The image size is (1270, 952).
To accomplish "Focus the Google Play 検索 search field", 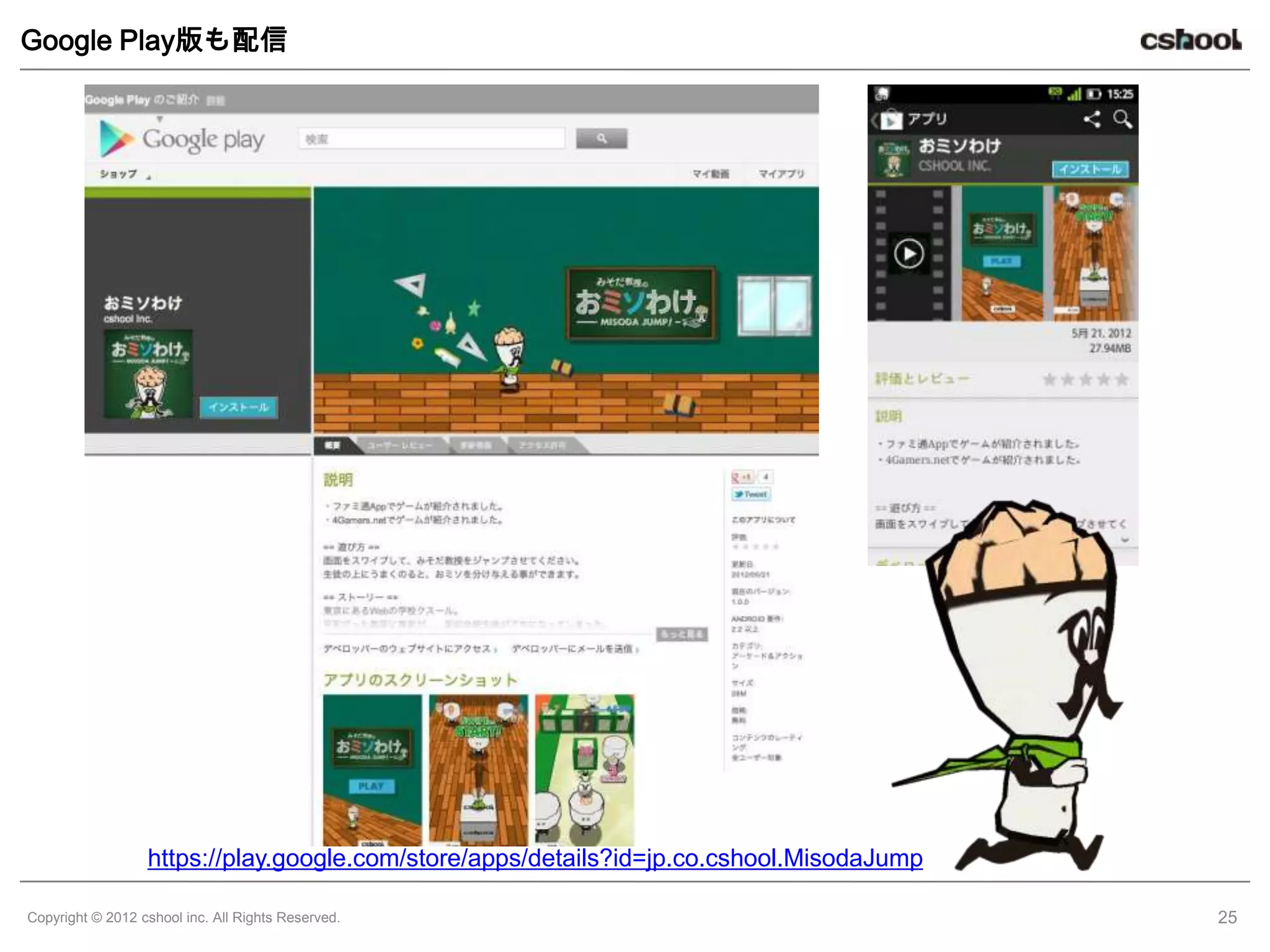I will click(x=432, y=139).
